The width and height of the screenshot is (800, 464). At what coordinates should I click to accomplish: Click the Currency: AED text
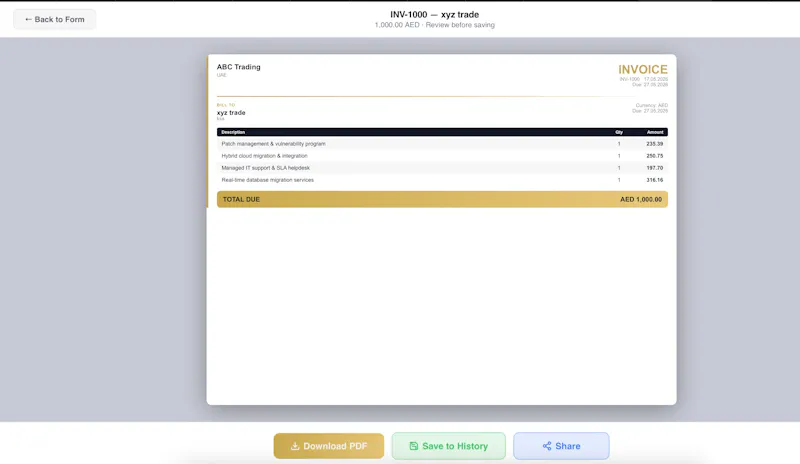click(x=652, y=105)
